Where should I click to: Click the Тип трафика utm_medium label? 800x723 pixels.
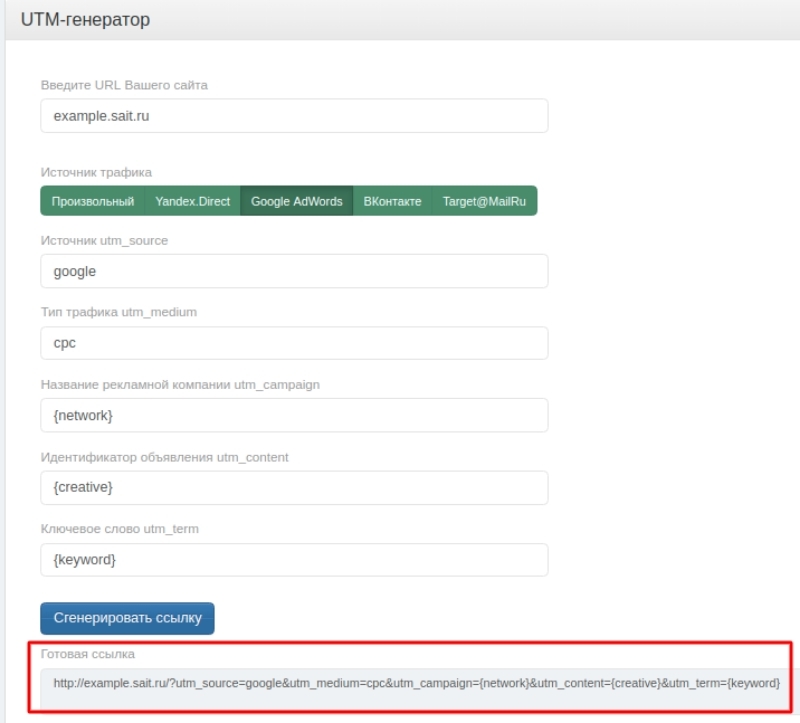pos(118,312)
